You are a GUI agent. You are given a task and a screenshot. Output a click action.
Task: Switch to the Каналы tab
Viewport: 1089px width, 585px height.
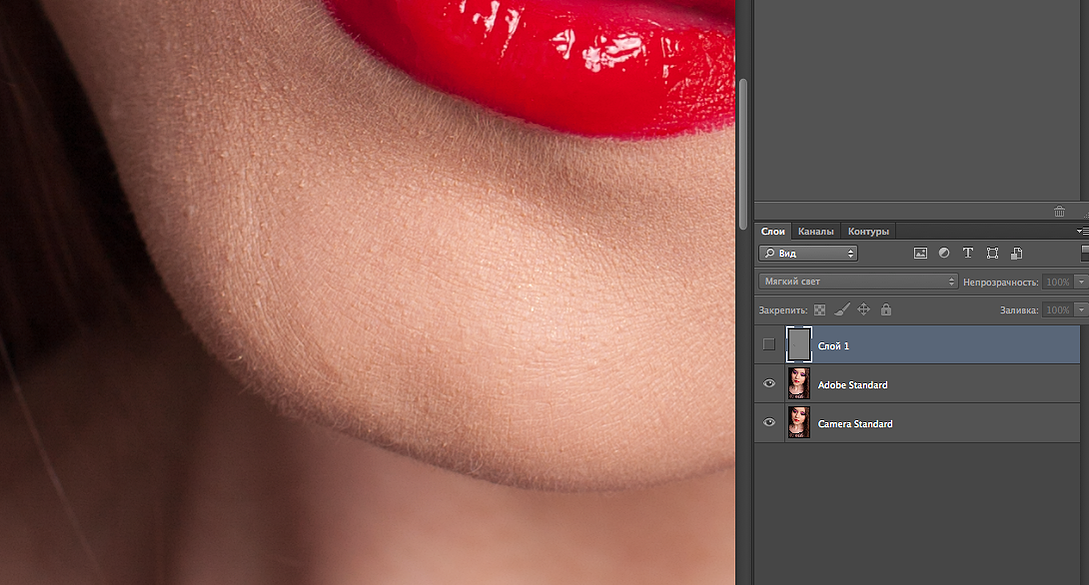pyautogui.click(x=815, y=231)
